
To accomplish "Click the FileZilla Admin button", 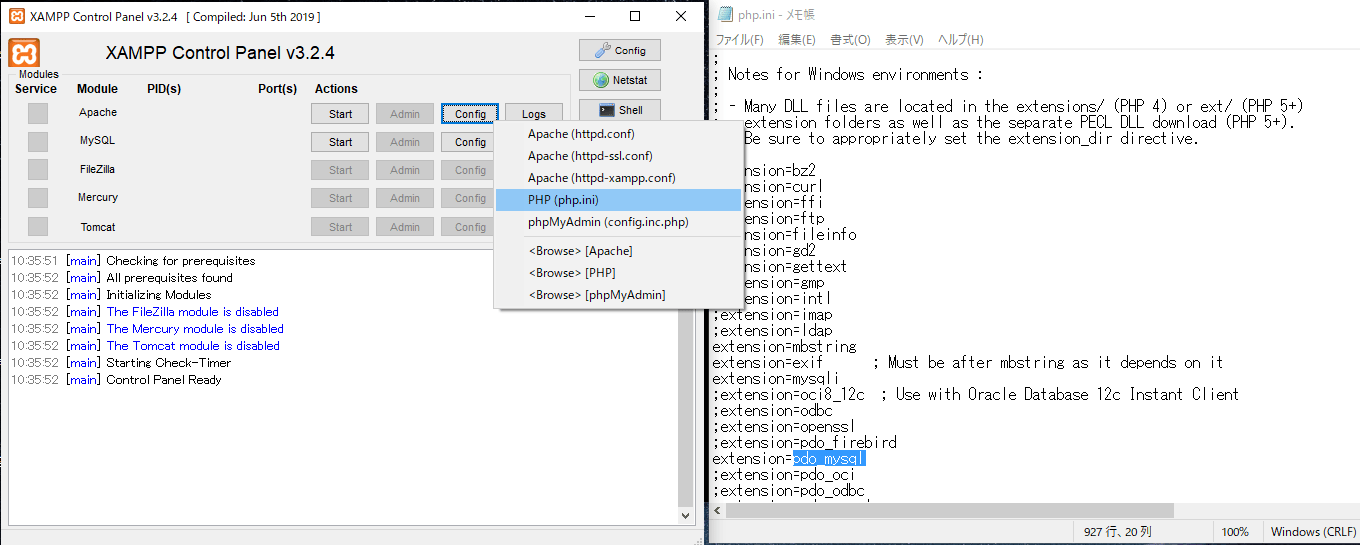I will point(405,170).
